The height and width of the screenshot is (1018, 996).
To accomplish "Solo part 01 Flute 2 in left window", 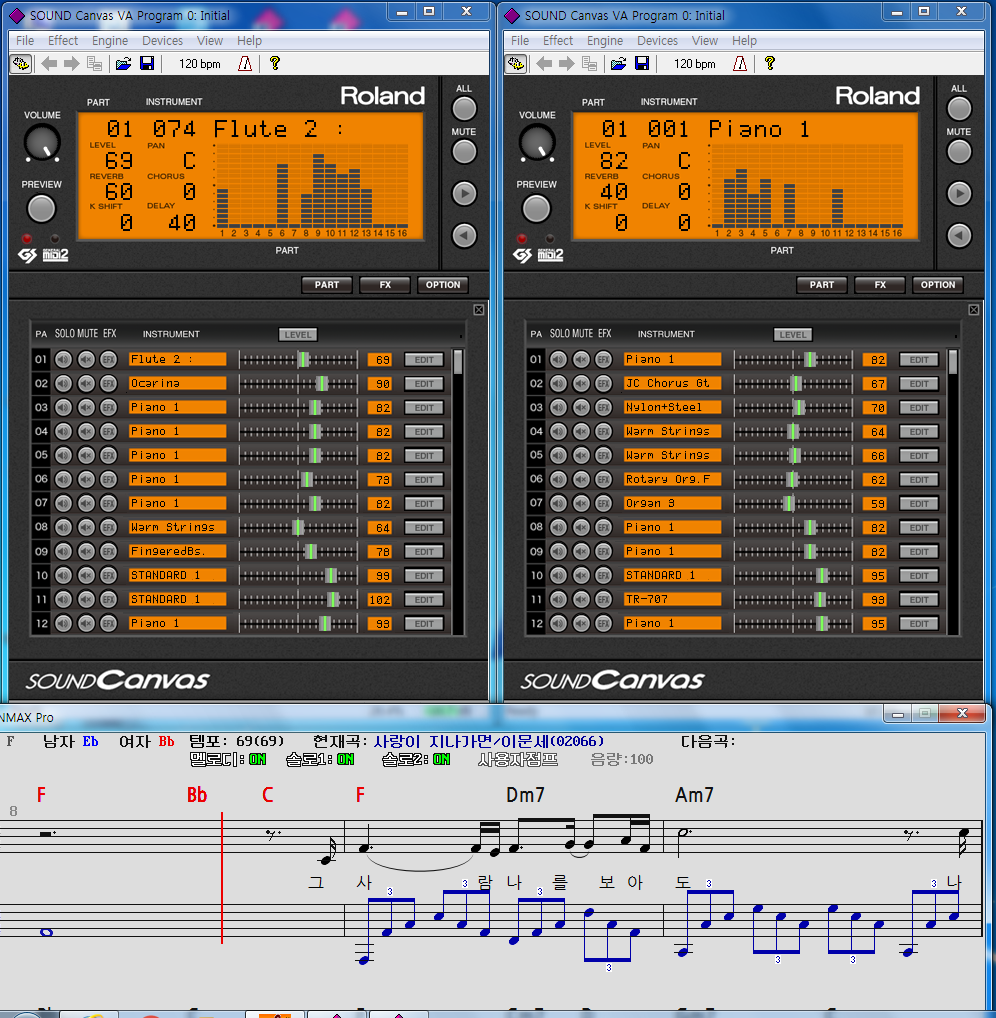I will 63,359.
